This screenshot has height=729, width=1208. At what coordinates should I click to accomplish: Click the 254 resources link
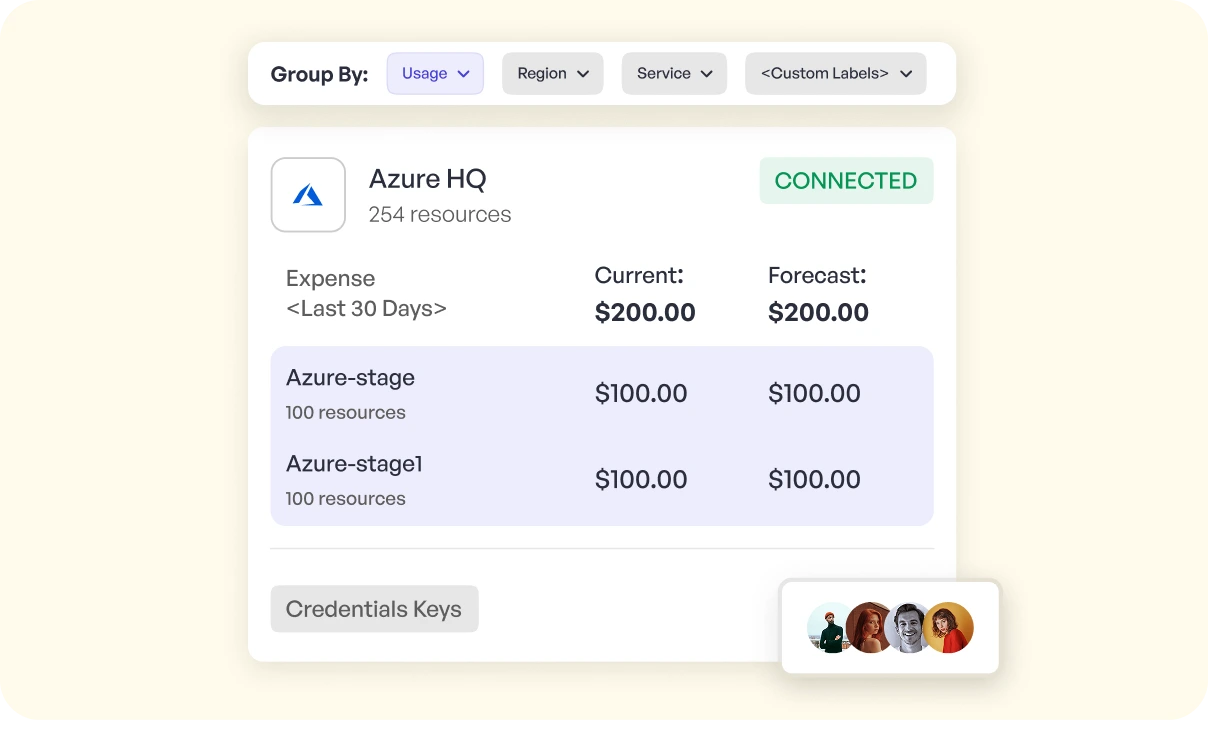coord(440,214)
